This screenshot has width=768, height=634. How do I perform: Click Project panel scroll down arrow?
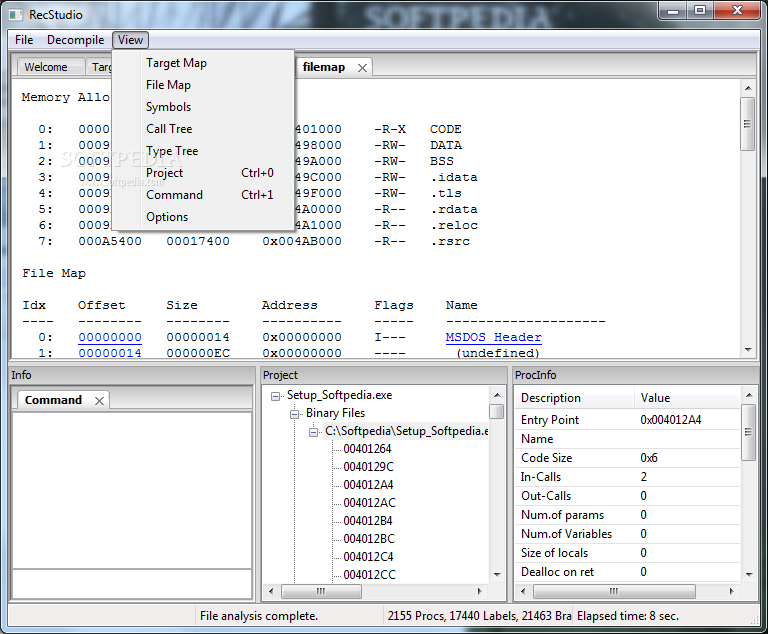(497, 575)
